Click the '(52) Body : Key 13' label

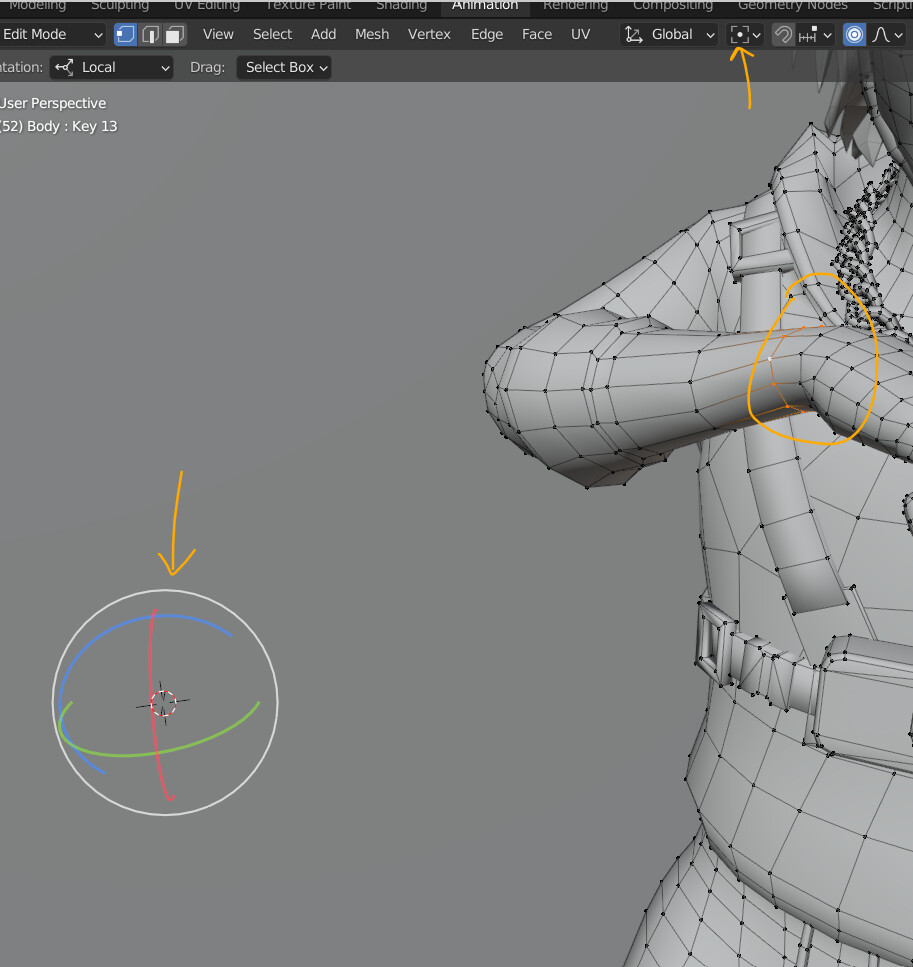[59, 126]
